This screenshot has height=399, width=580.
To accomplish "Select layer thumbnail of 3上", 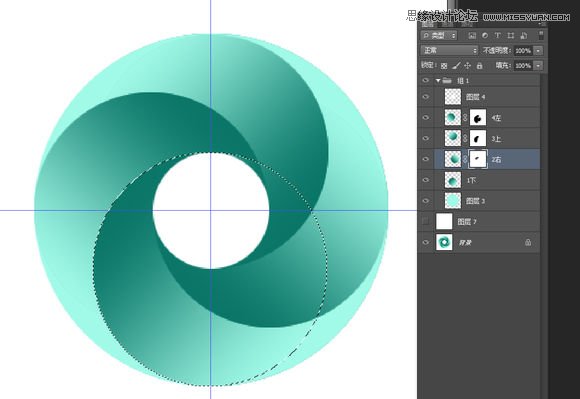I will [453, 138].
